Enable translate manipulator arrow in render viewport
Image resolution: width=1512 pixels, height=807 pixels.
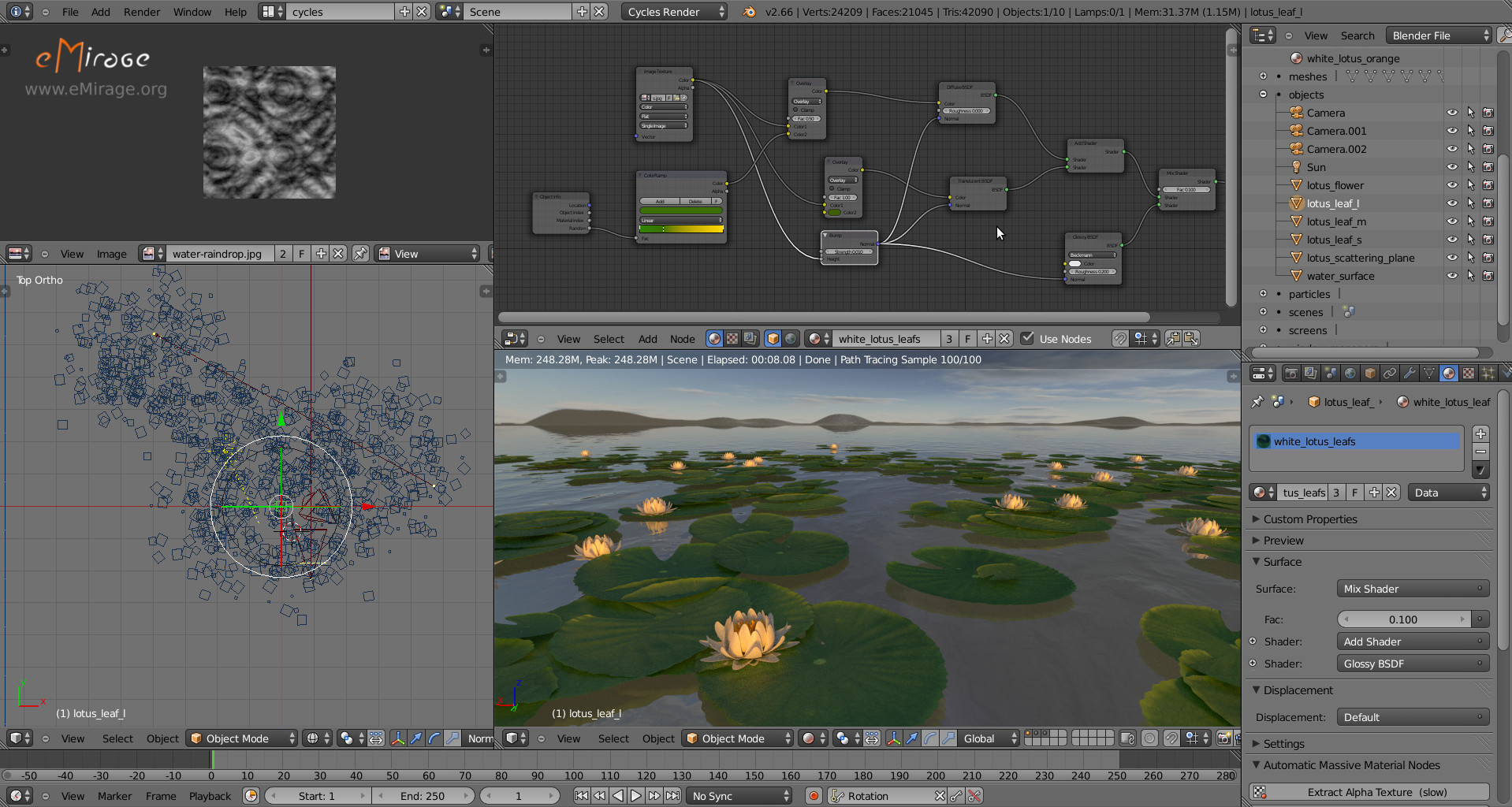(912, 738)
